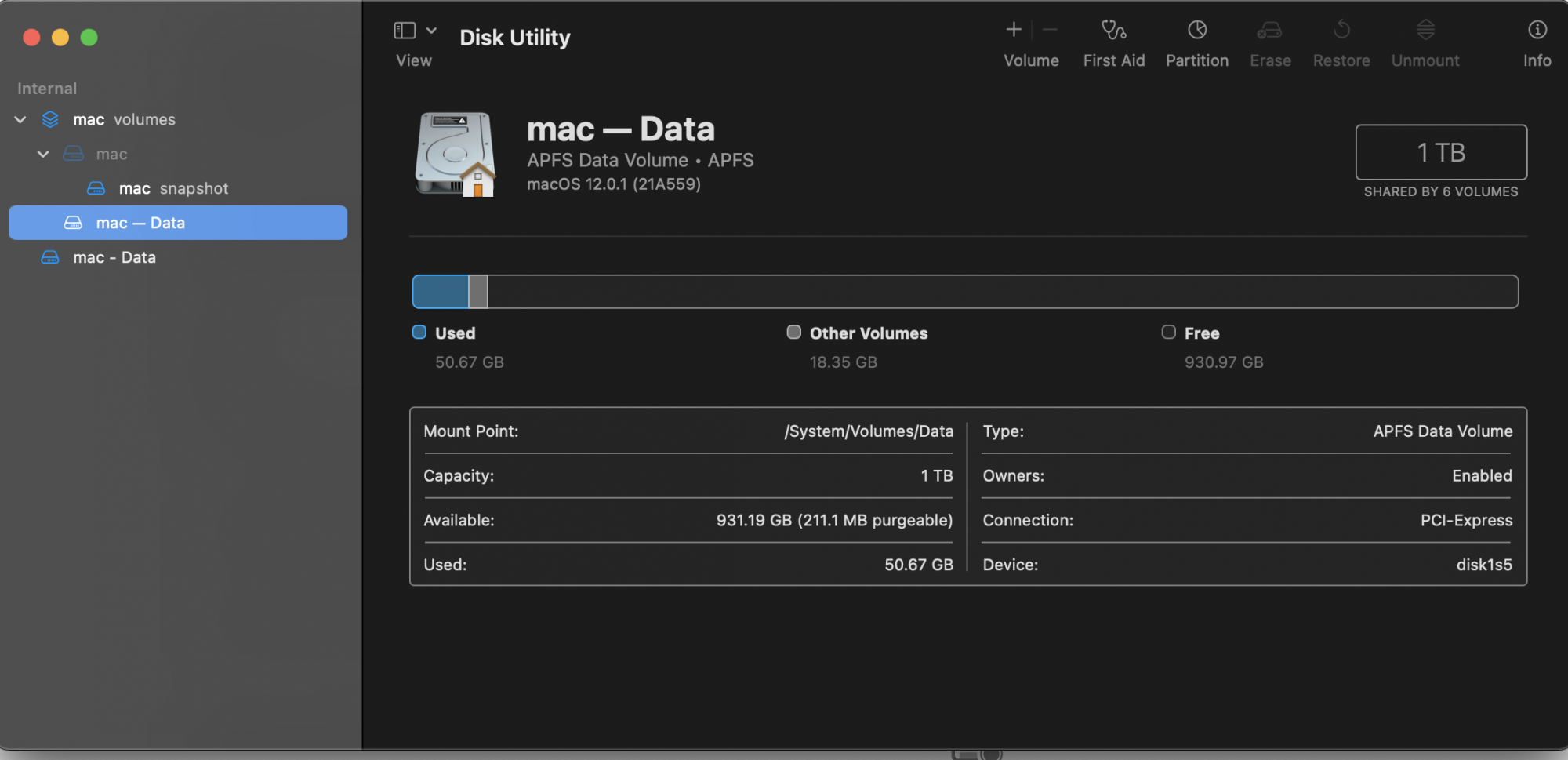Screen dimensions: 1568x760
Task: Click the 930.97 GB free value
Action: click(x=1224, y=362)
